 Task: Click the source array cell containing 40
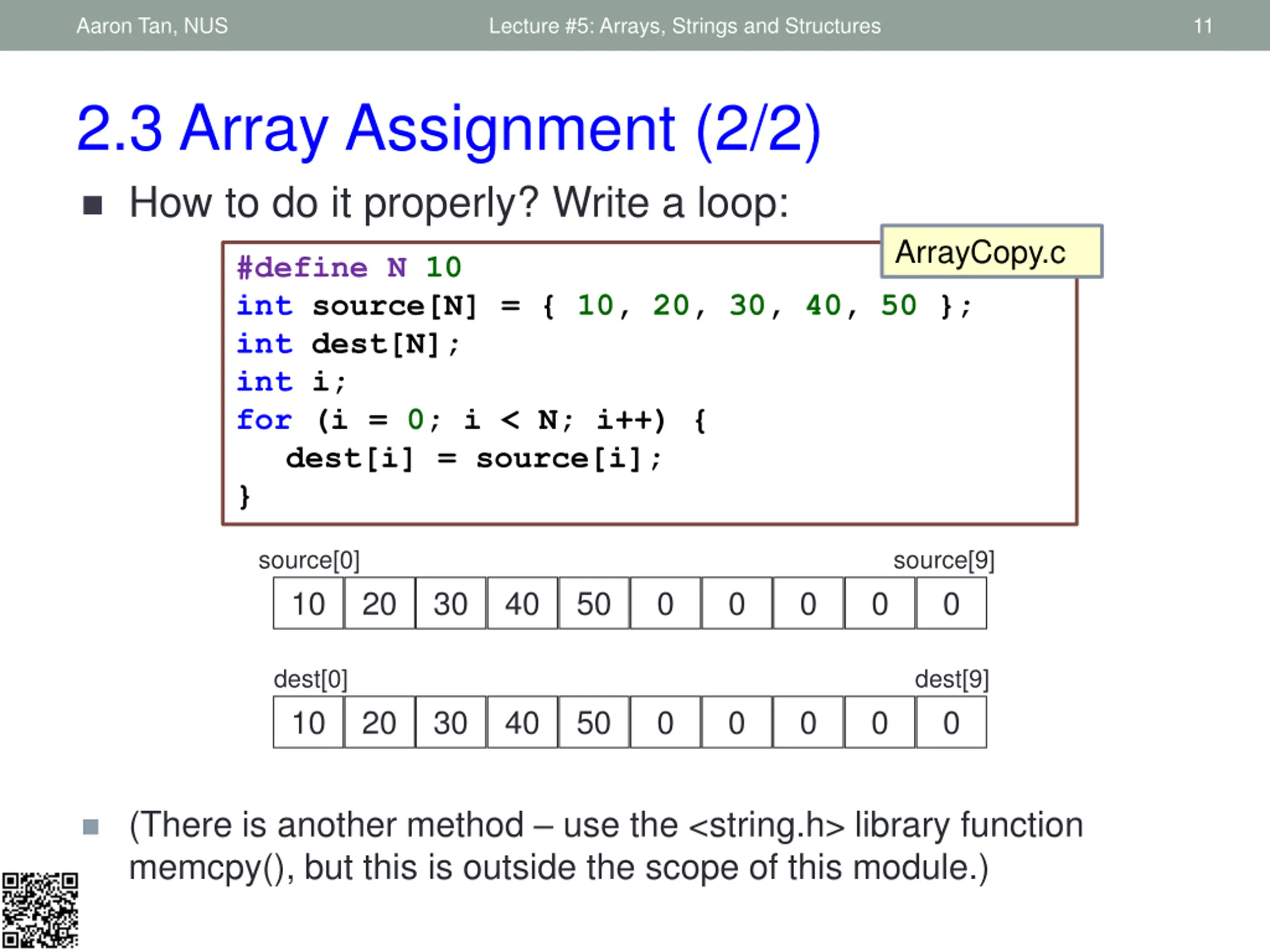(522, 603)
